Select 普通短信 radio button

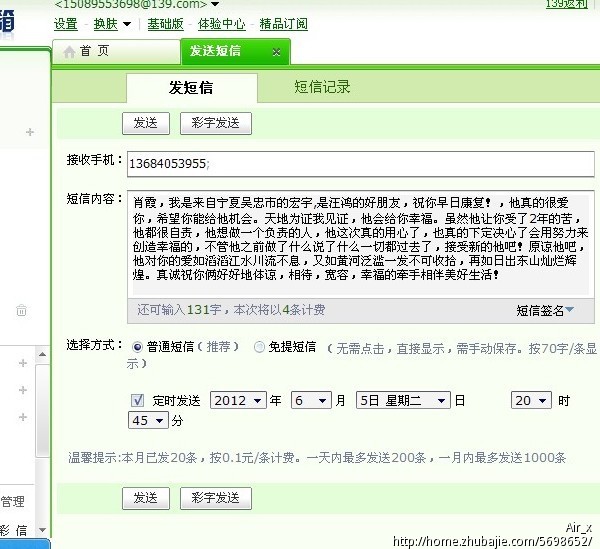click(x=137, y=347)
